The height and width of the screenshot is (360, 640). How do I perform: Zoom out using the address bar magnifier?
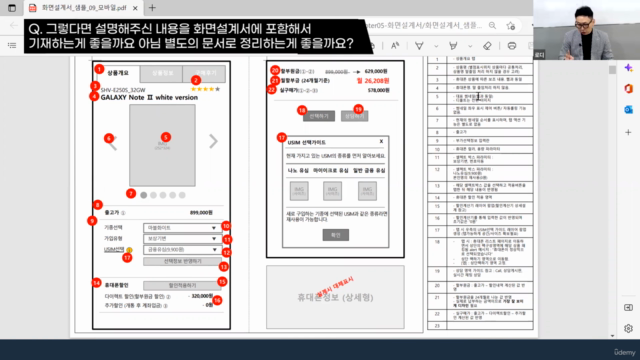point(493,25)
